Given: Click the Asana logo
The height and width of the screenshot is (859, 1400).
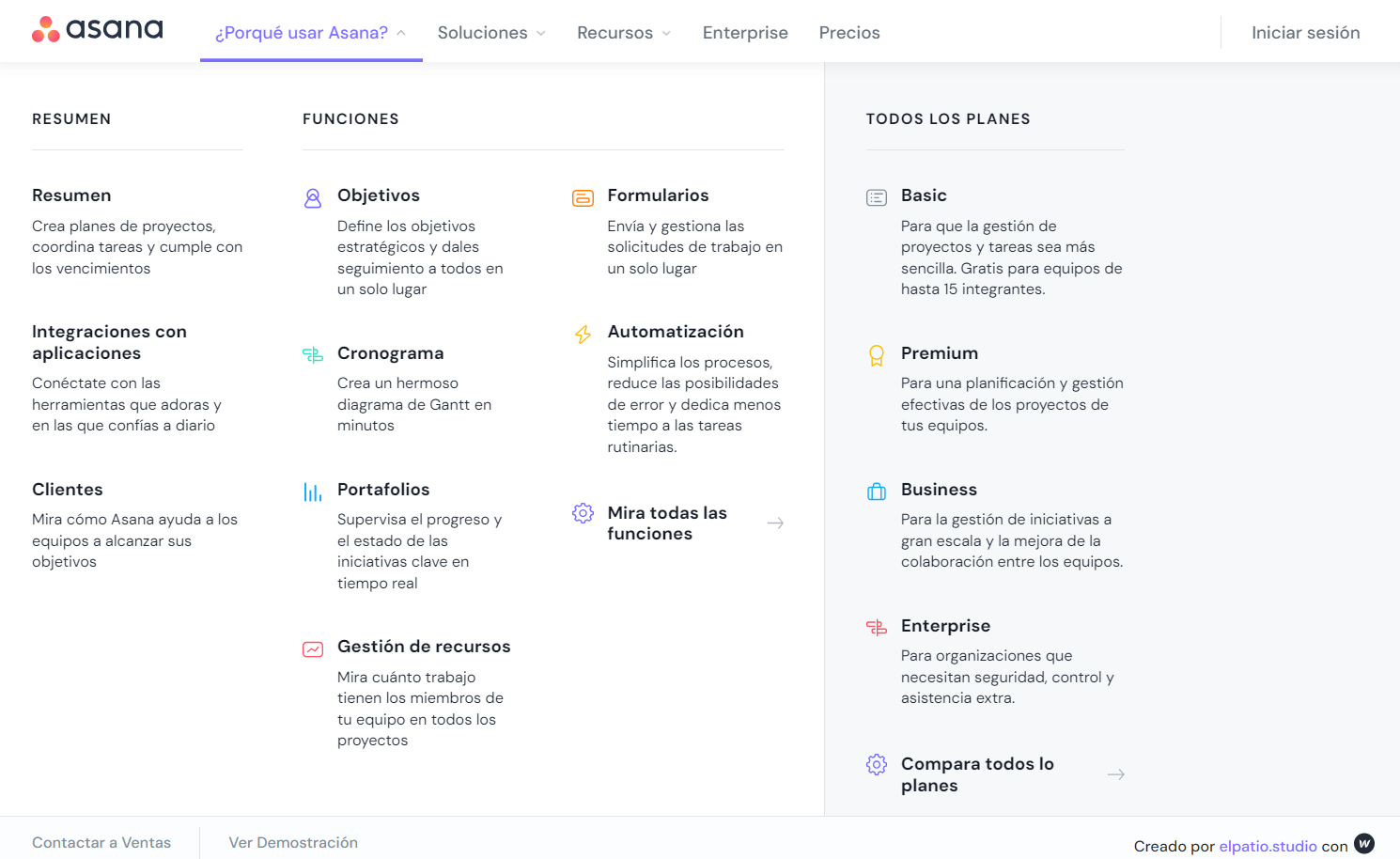Looking at the screenshot, I should click(x=98, y=30).
